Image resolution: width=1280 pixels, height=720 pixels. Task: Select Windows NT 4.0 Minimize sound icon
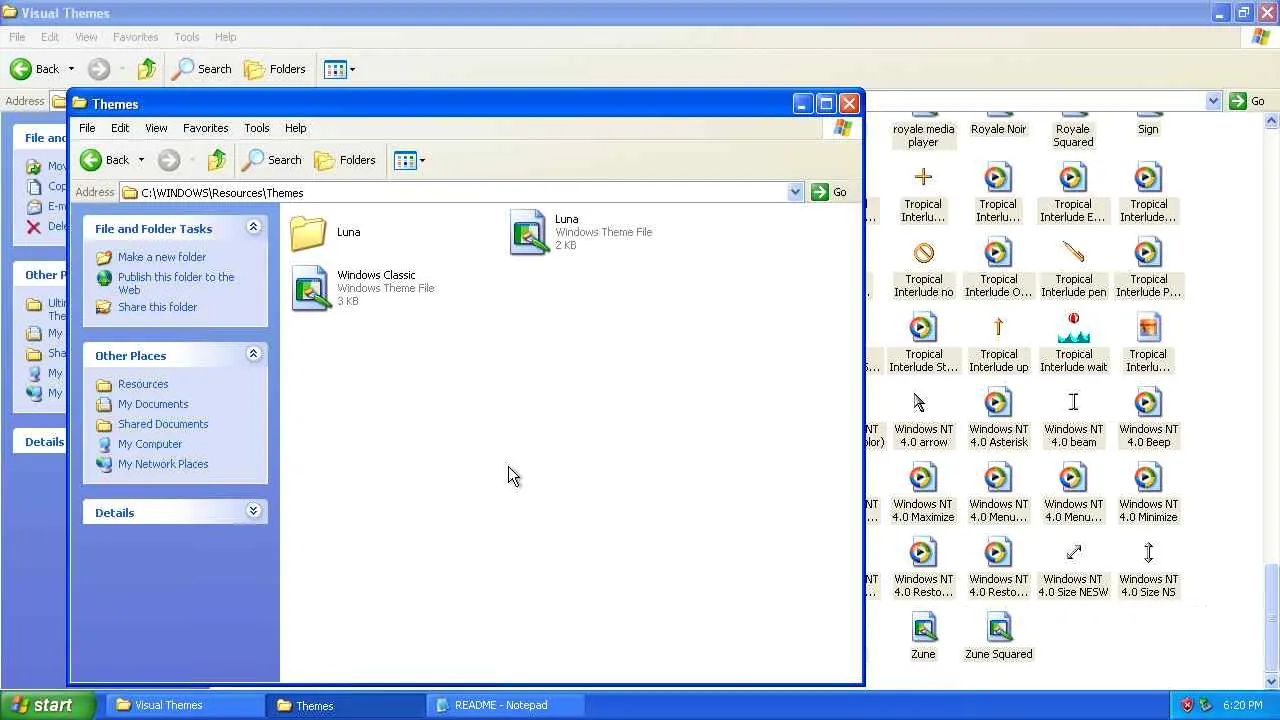(1148, 478)
